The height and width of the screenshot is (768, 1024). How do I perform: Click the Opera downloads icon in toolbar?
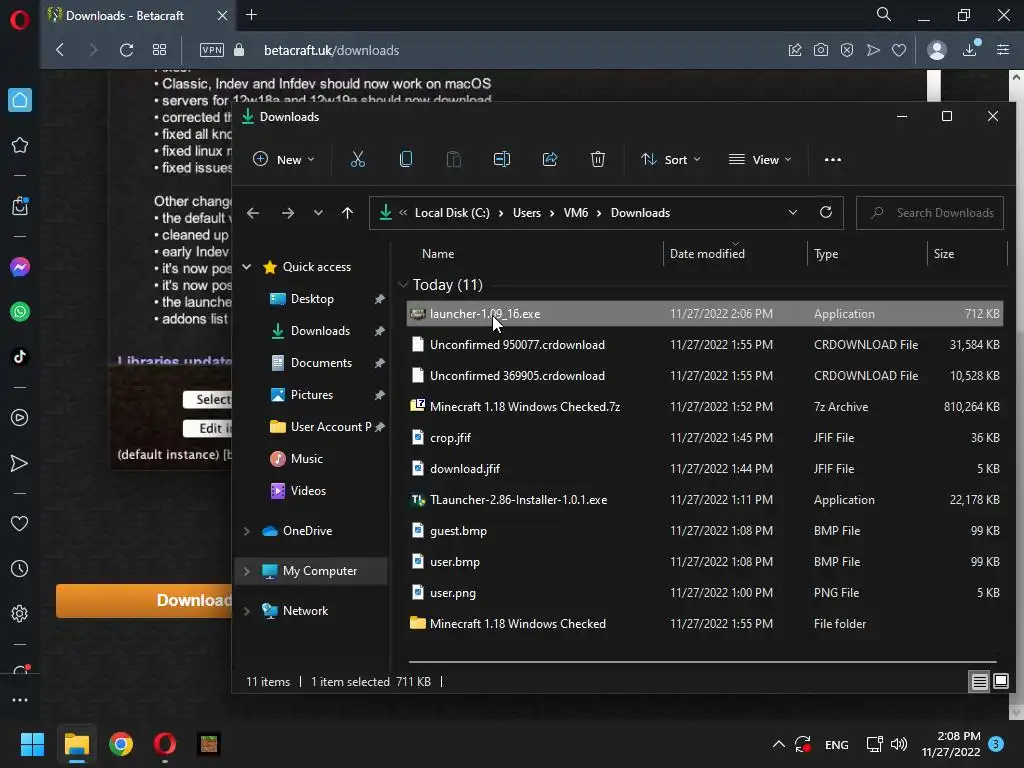(x=970, y=50)
